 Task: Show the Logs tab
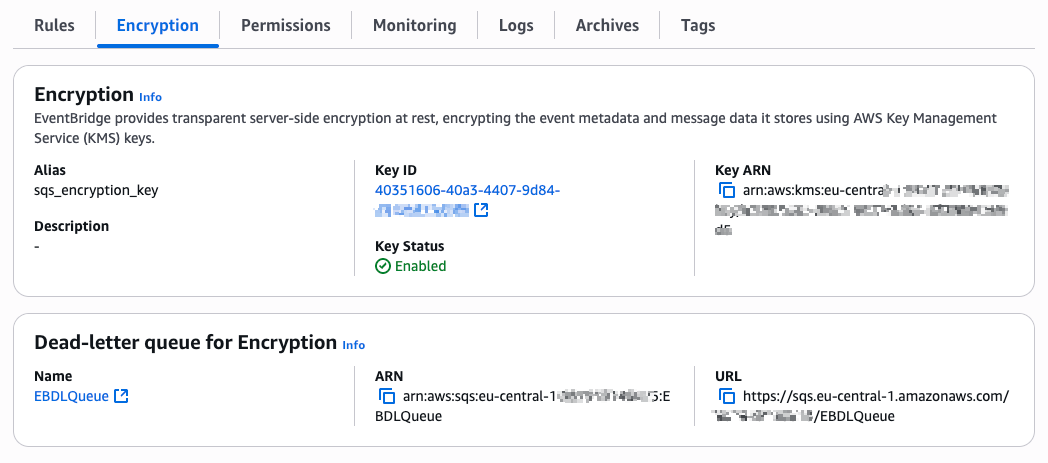pos(516,25)
